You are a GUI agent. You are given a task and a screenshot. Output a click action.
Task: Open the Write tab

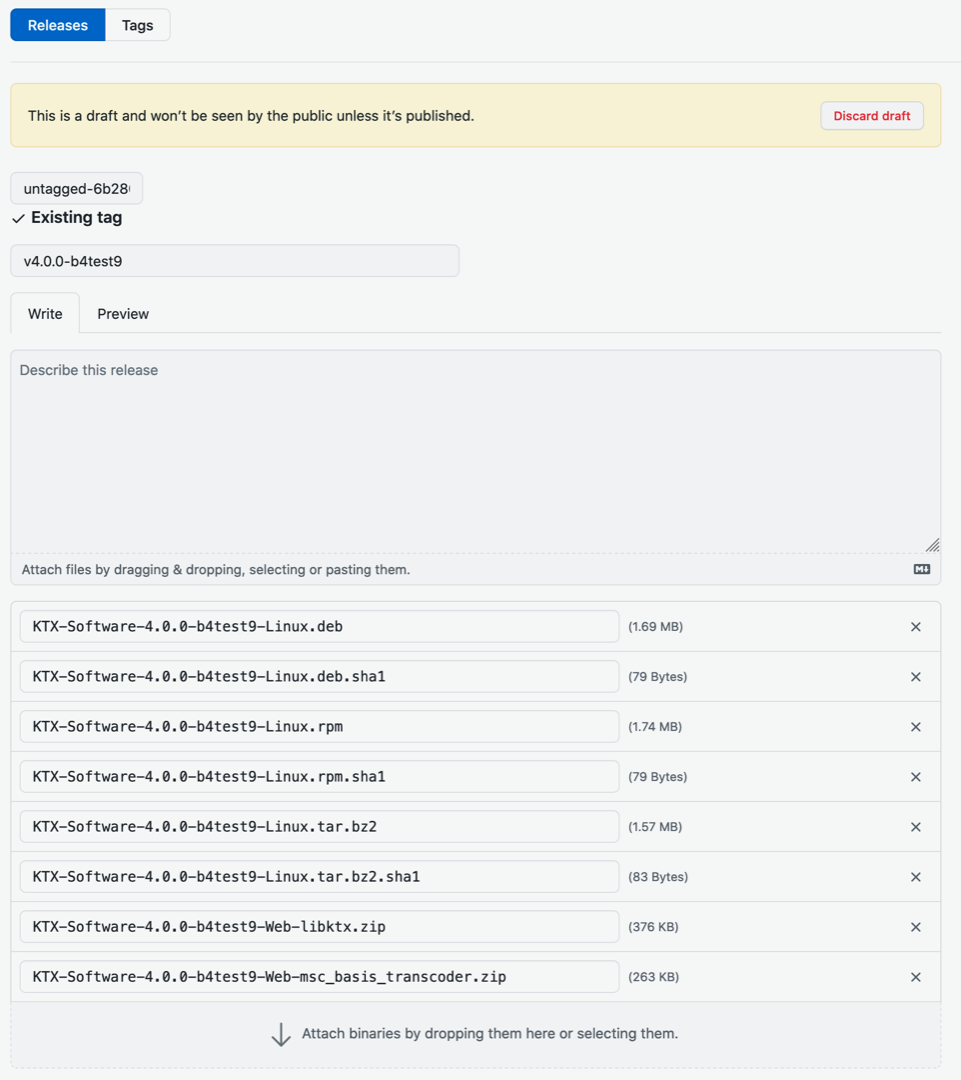point(45,313)
